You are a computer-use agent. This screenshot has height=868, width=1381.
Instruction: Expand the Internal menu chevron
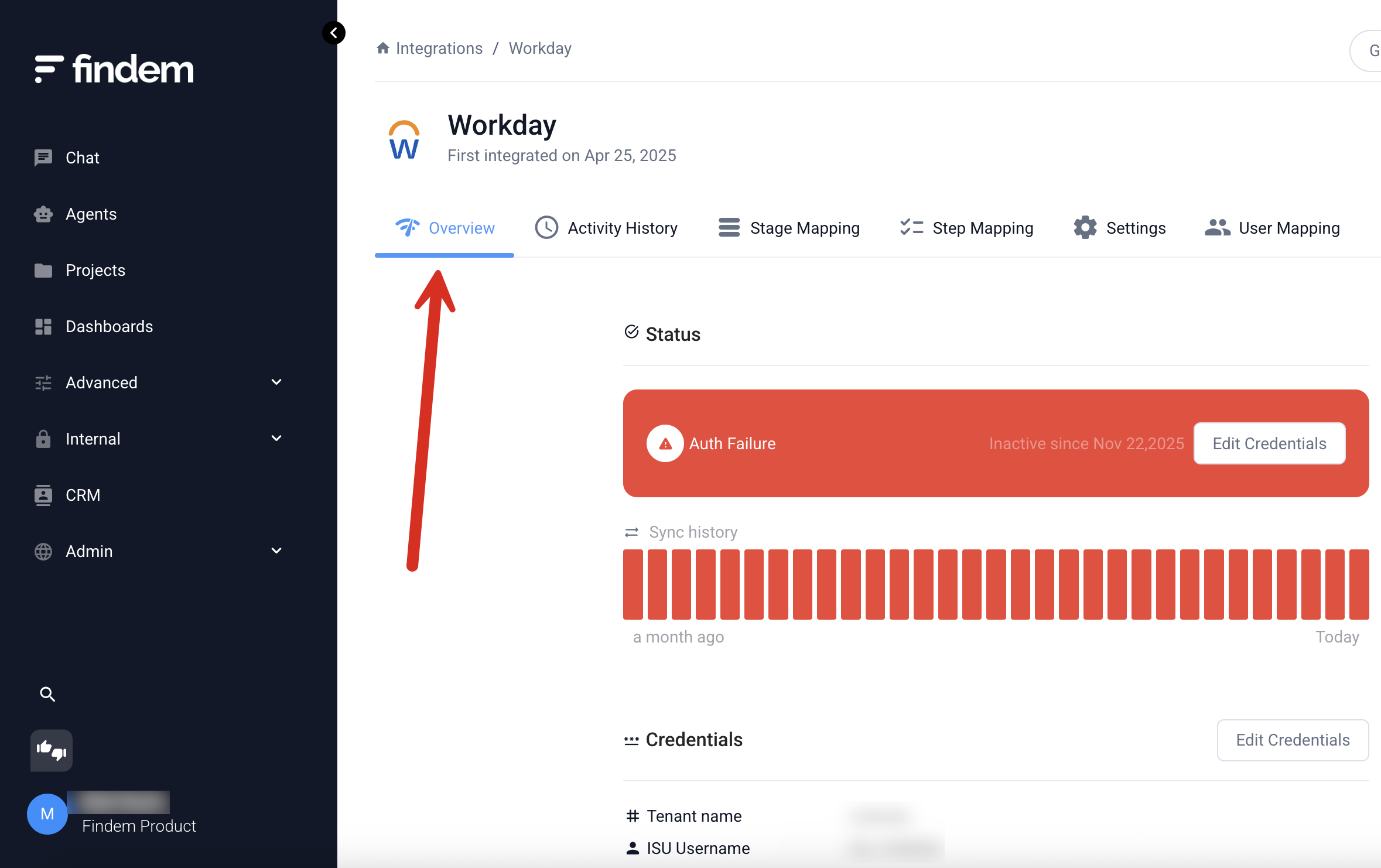[x=276, y=439]
